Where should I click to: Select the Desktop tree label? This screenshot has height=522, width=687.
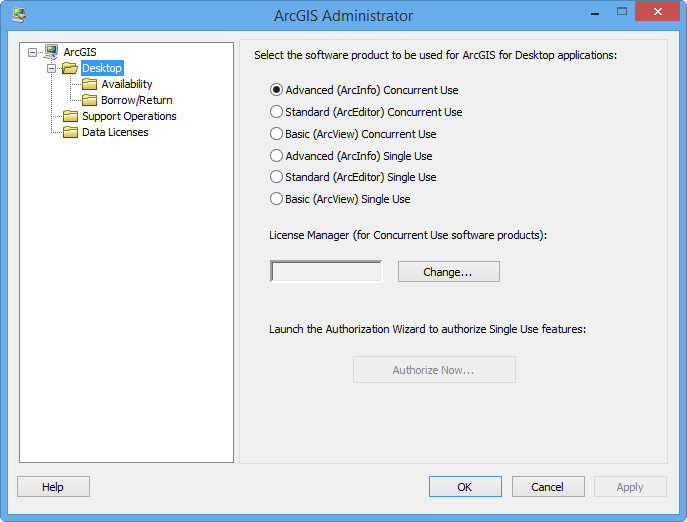pos(102,68)
